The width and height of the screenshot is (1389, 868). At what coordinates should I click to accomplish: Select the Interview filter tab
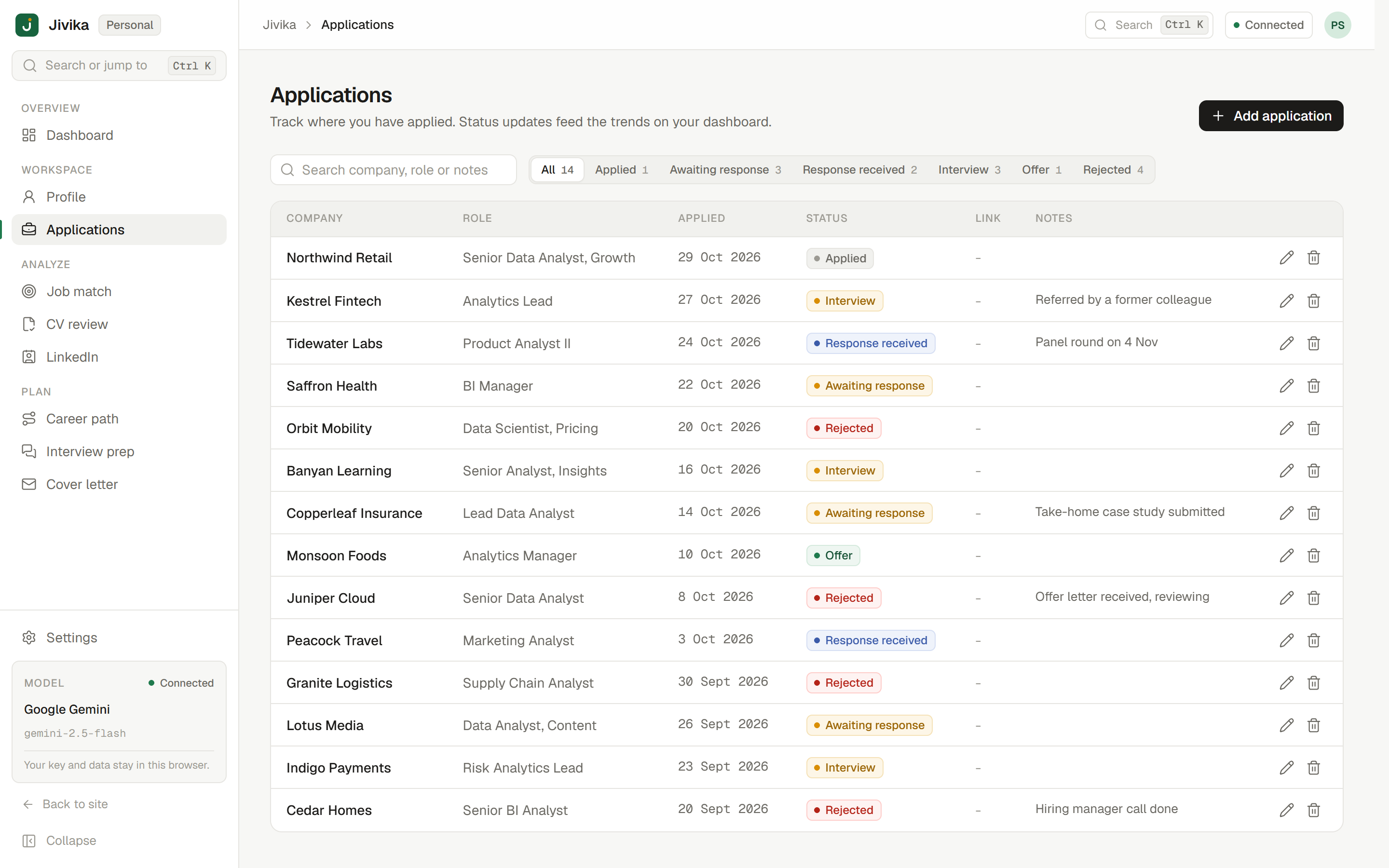pyautogui.click(x=969, y=170)
